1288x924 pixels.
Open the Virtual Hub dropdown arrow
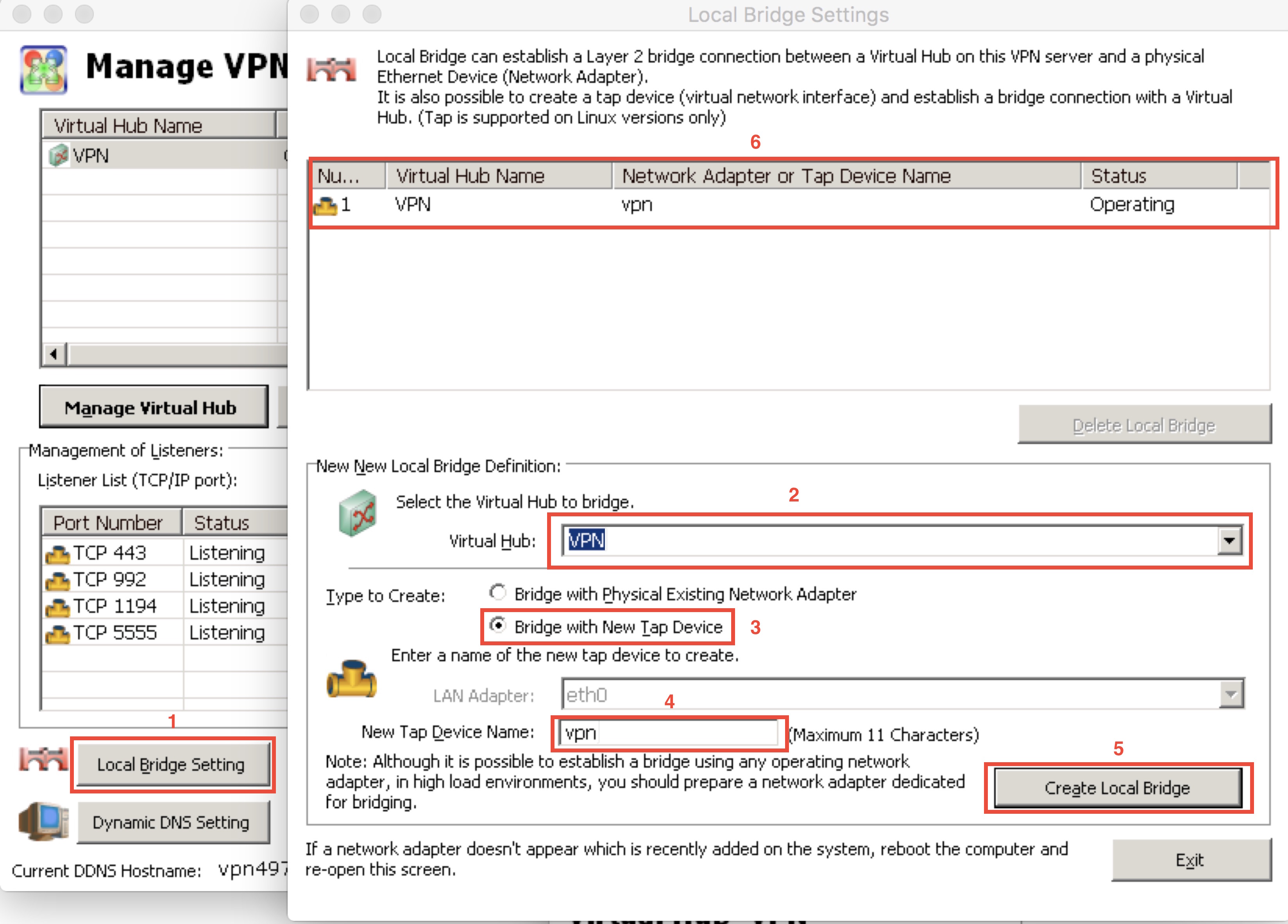point(1229,541)
